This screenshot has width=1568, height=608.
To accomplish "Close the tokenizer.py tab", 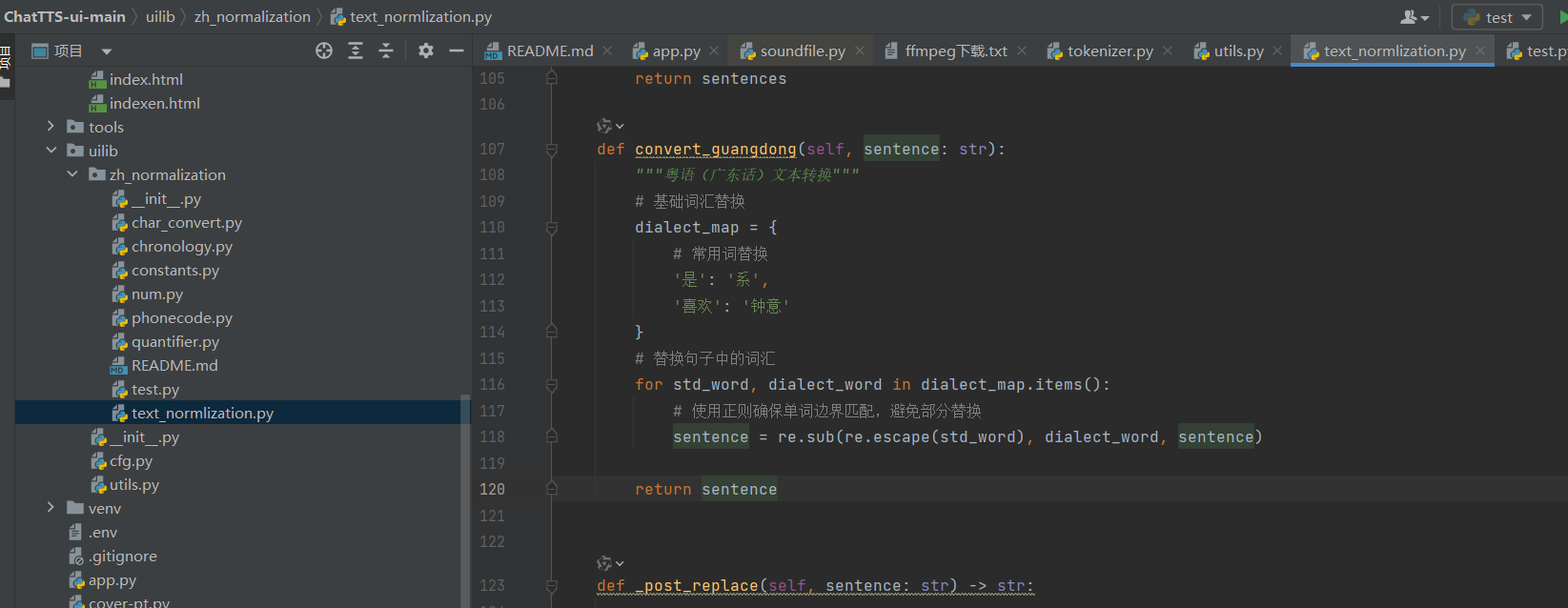I will (x=1168, y=51).
